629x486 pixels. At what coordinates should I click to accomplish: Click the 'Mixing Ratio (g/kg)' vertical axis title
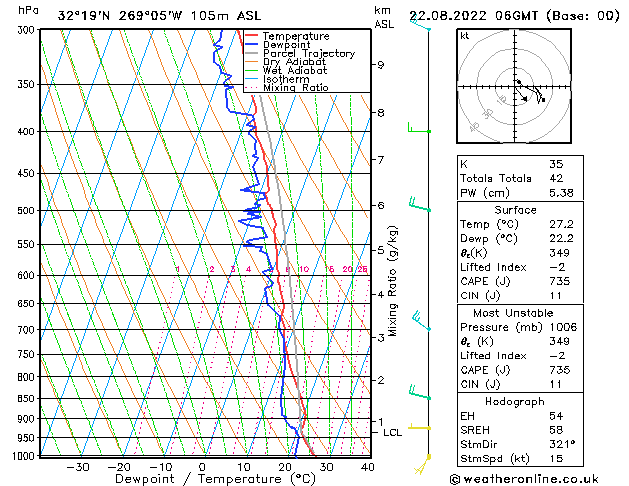pos(392,281)
